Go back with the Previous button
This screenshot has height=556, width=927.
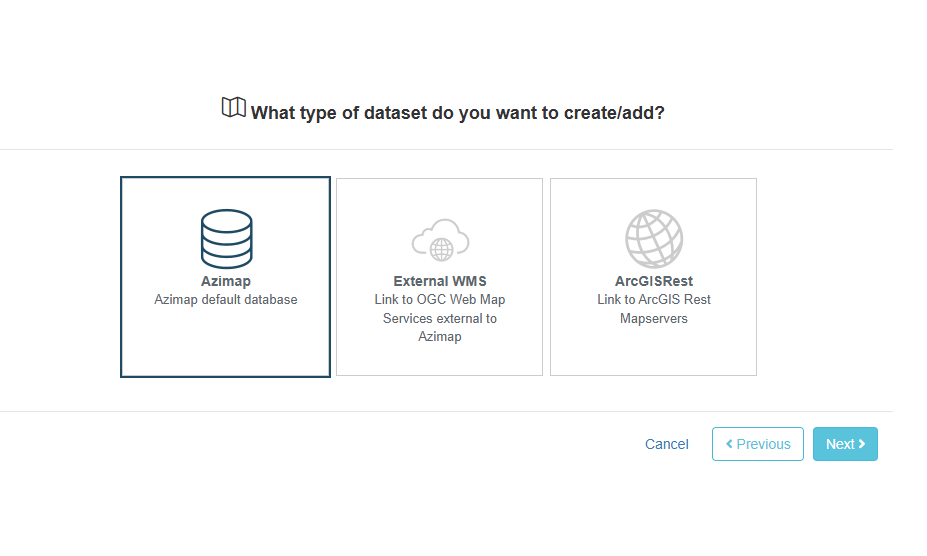(x=757, y=444)
